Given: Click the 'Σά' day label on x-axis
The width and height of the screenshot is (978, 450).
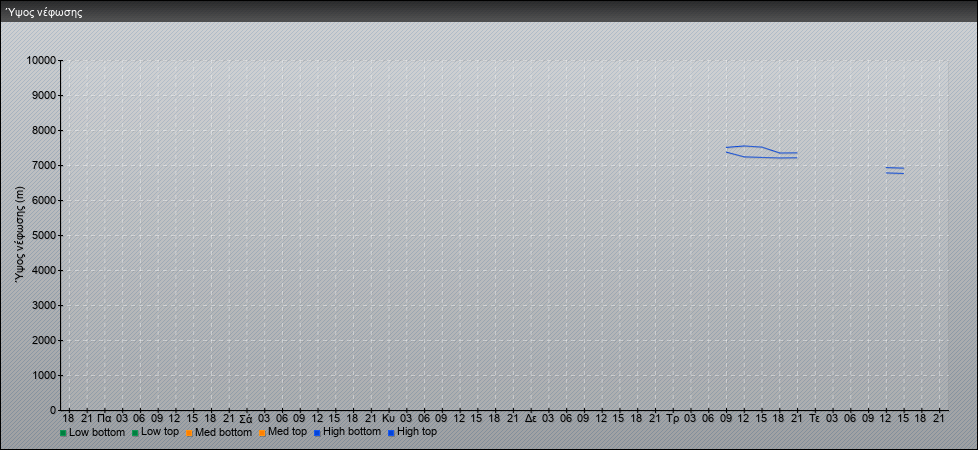Looking at the screenshot, I should coord(246,418).
